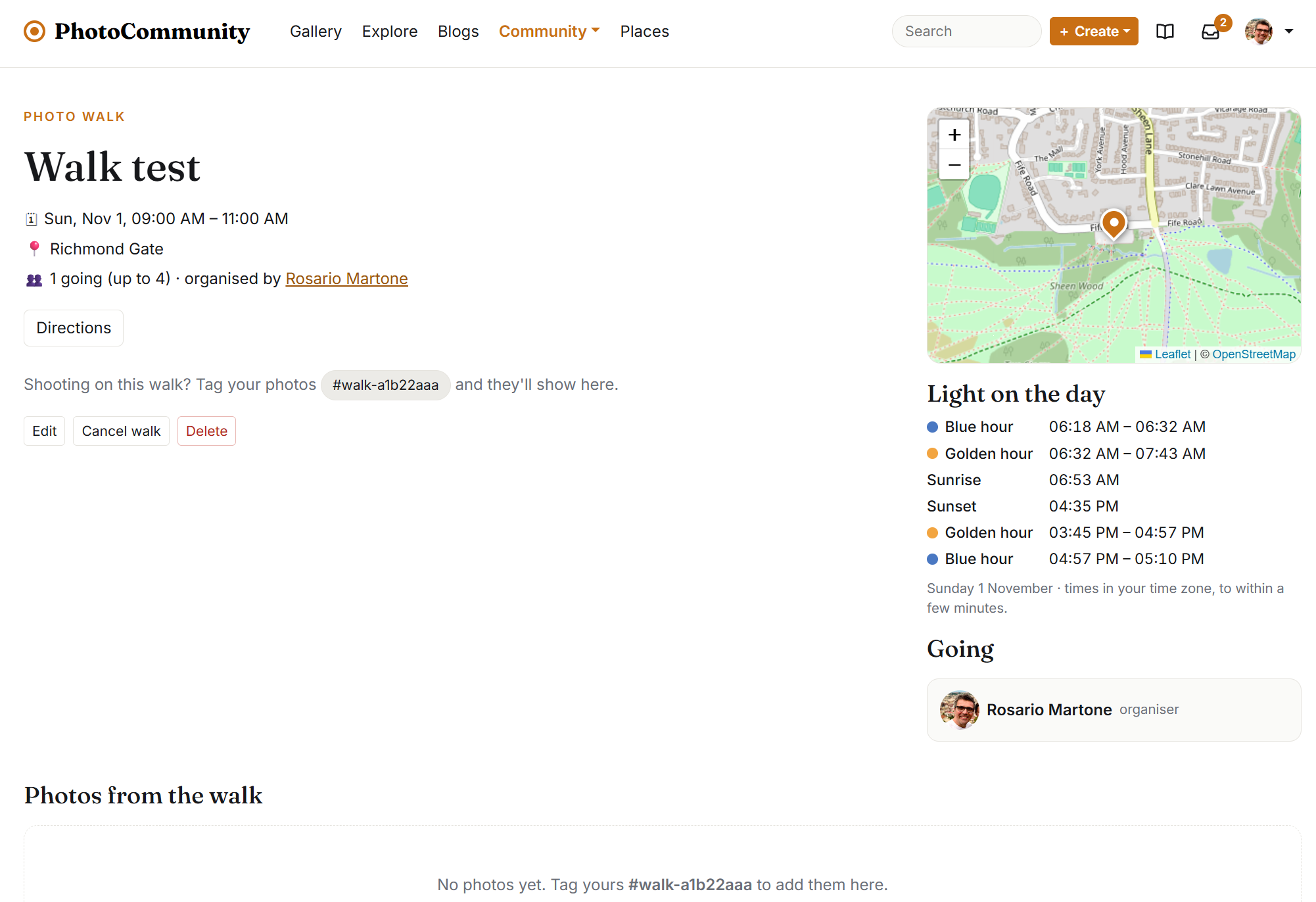Click the Cancel walk button
The image size is (1316, 902).
(121, 431)
